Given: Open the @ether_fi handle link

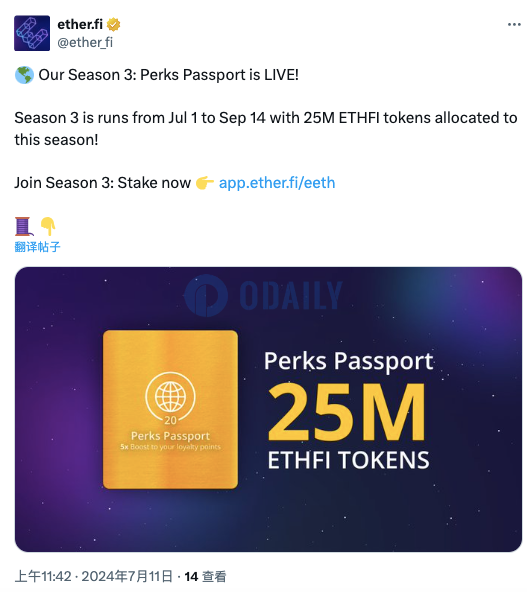Looking at the screenshot, I should (85, 42).
